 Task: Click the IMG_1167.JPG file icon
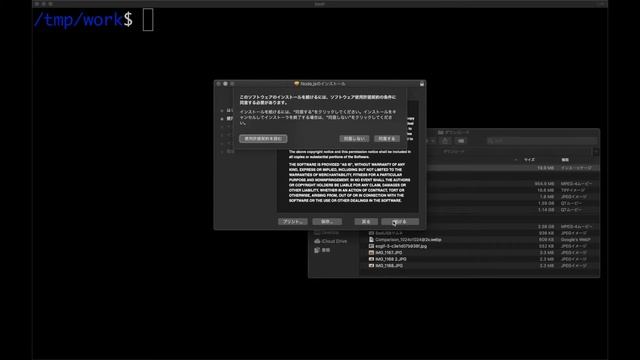pos(371,253)
